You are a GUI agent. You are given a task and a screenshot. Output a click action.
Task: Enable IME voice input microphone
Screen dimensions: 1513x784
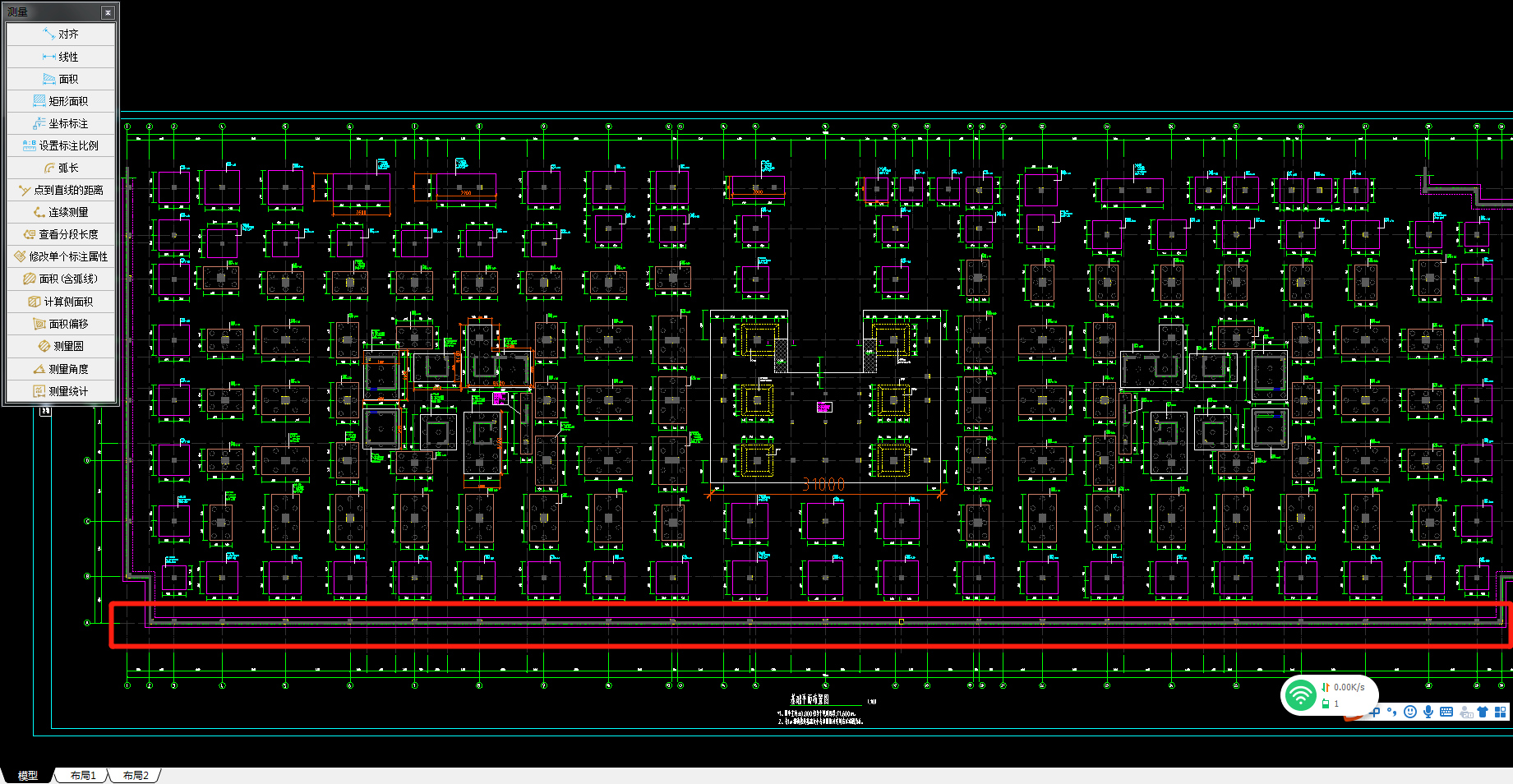click(x=1428, y=712)
